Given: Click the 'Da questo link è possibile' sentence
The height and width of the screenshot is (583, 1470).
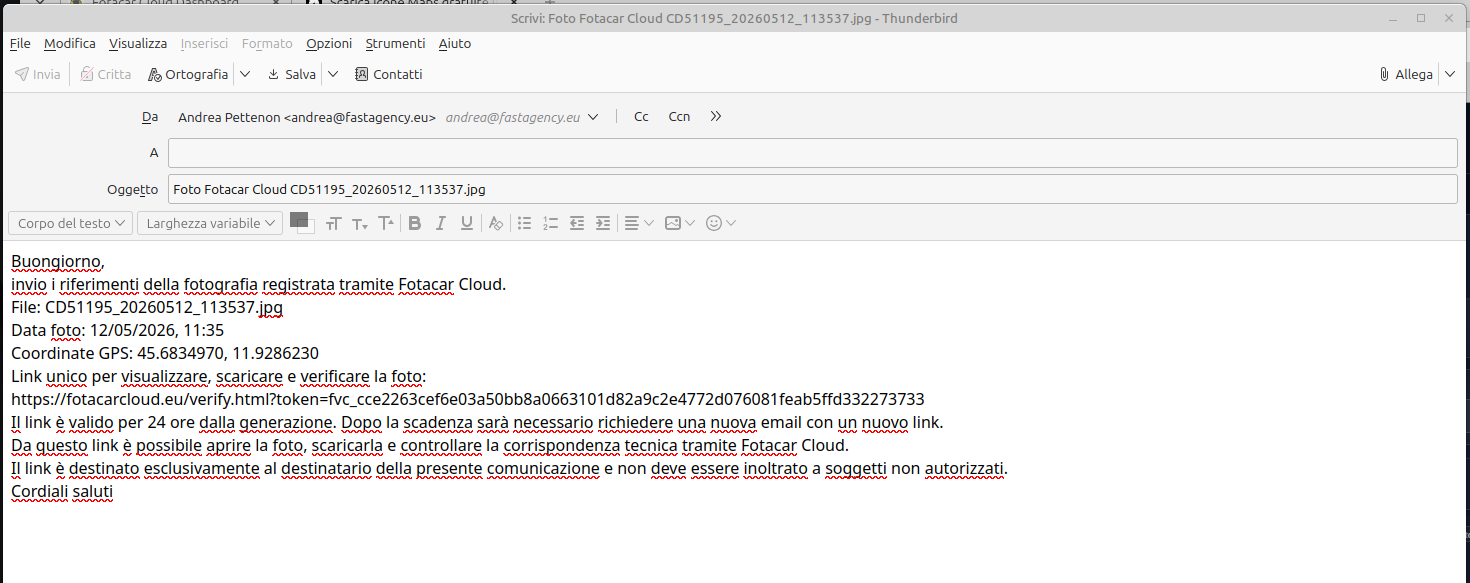Looking at the screenshot, I should [x=430, y=445].
